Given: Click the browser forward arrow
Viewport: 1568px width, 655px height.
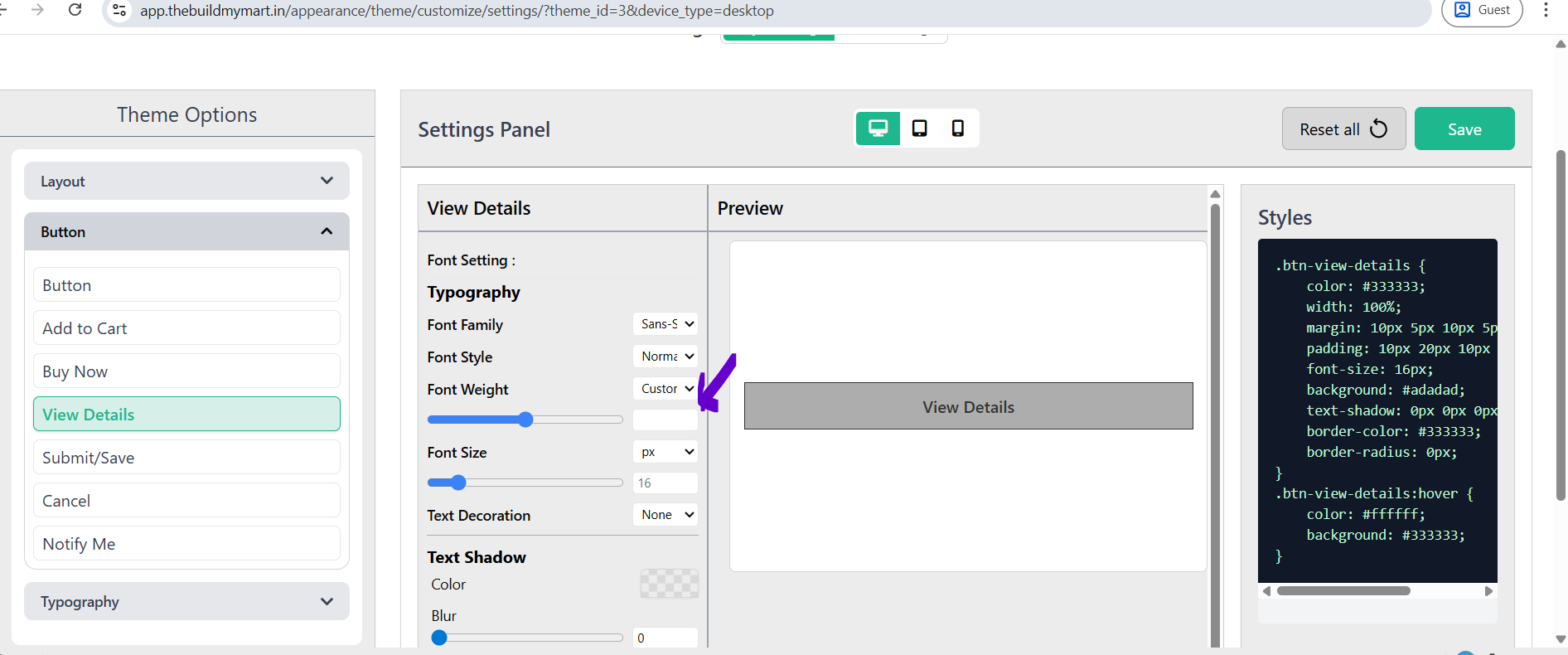Looking at the screenshot, I should (37, 10).
